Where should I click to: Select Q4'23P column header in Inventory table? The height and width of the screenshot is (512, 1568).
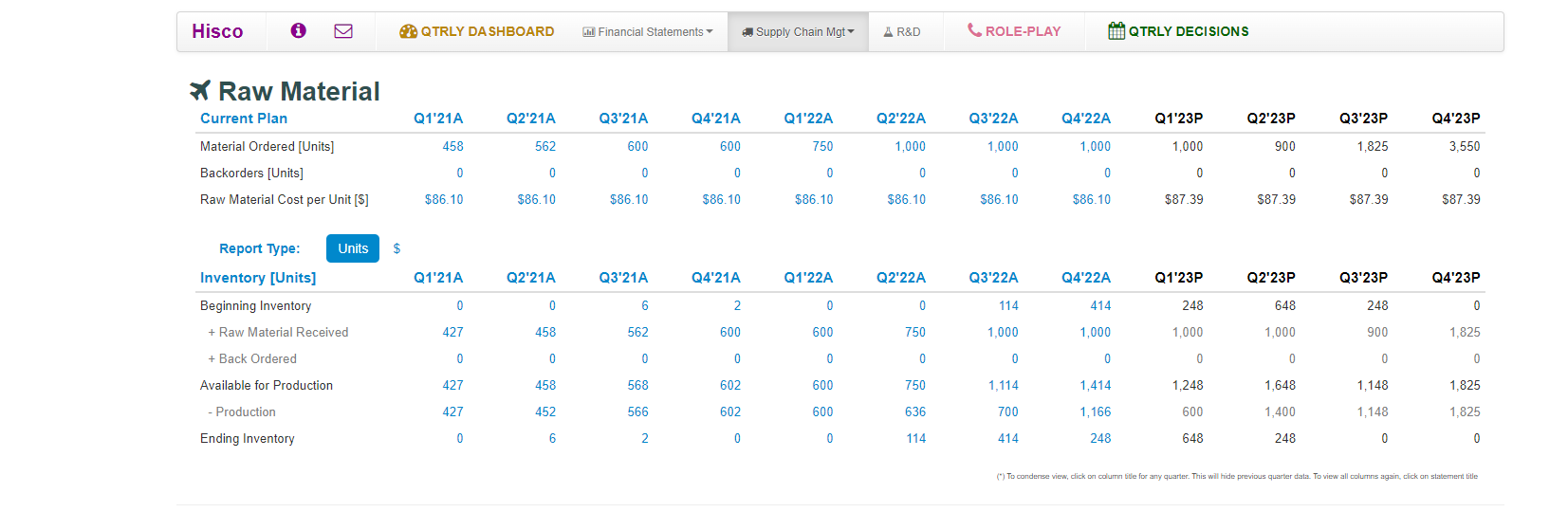[1455, 278]
